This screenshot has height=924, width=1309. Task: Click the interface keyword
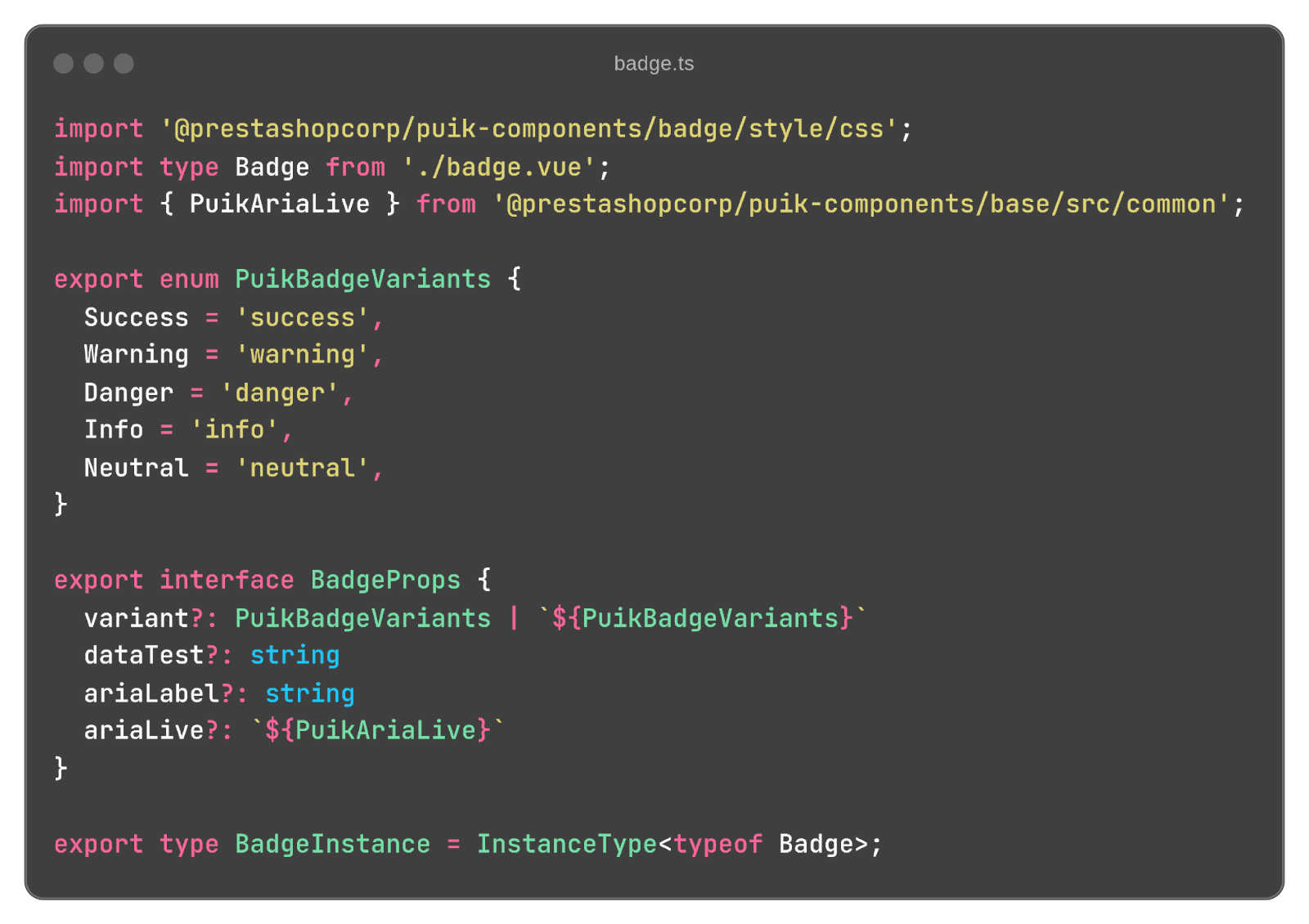click(227, 580)
